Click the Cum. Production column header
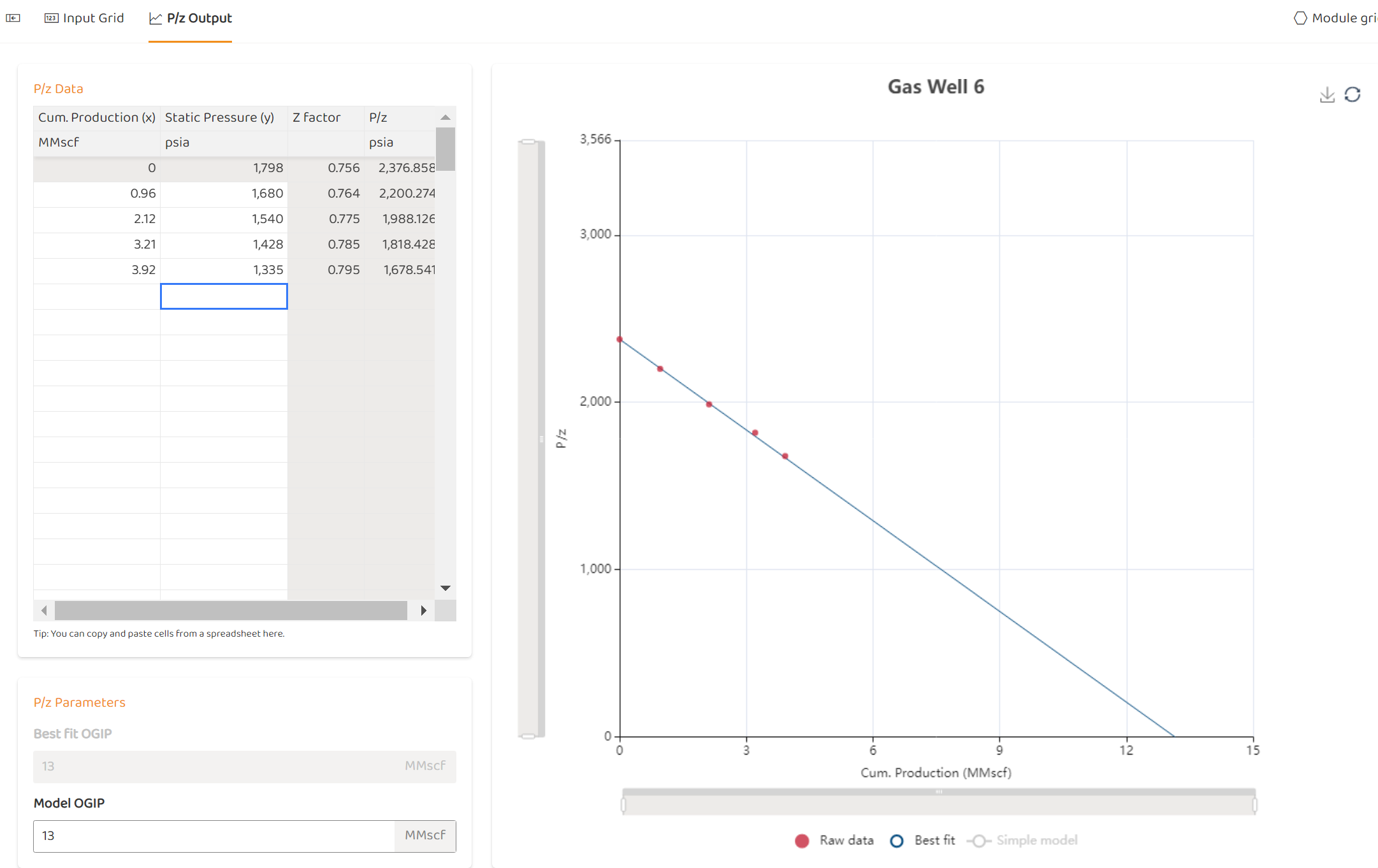This screenshot has width=1378, height=868. pyautogui.click(x=96, y=117)
